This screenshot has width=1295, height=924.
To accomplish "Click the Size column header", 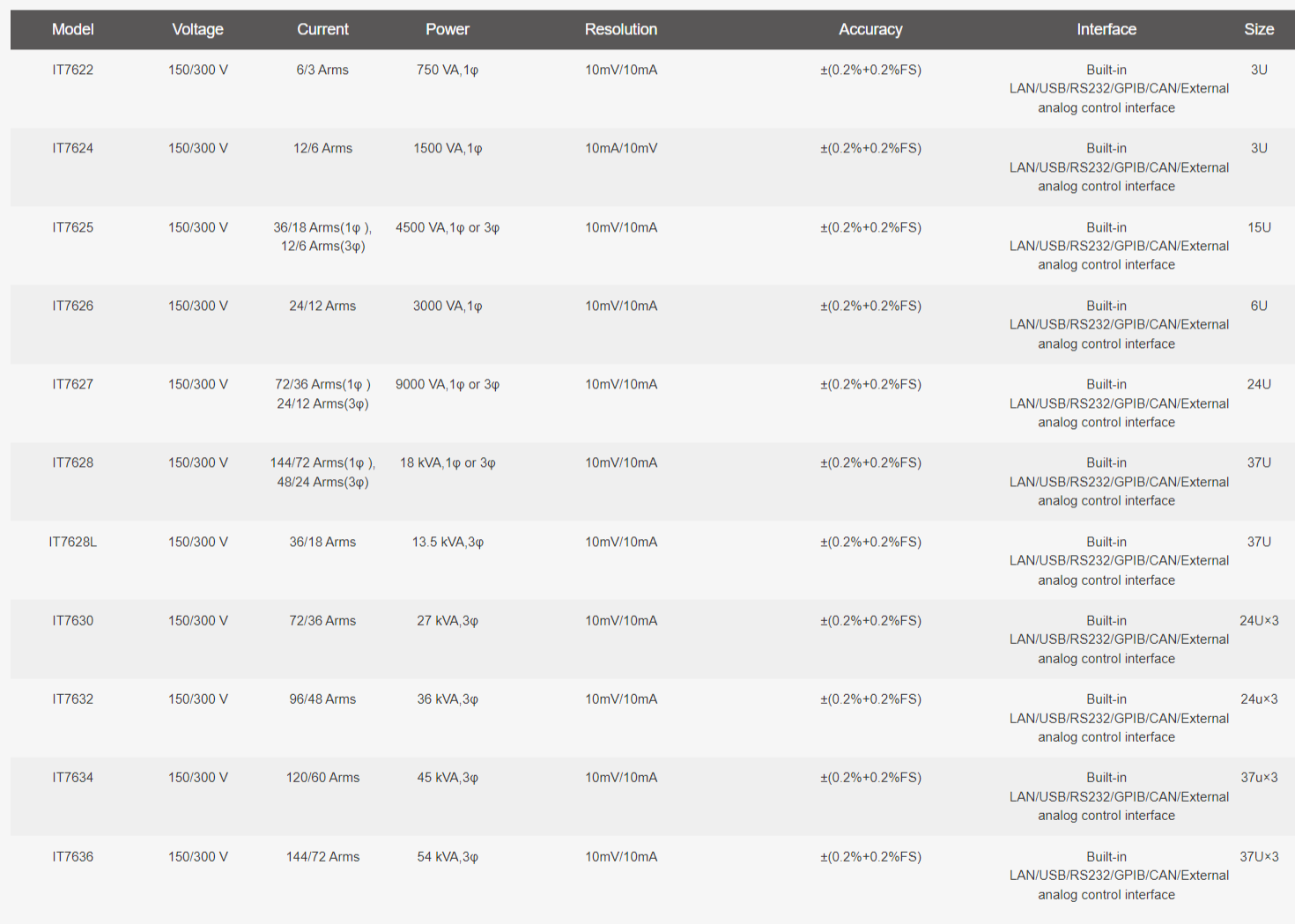I will point(1259,29).
